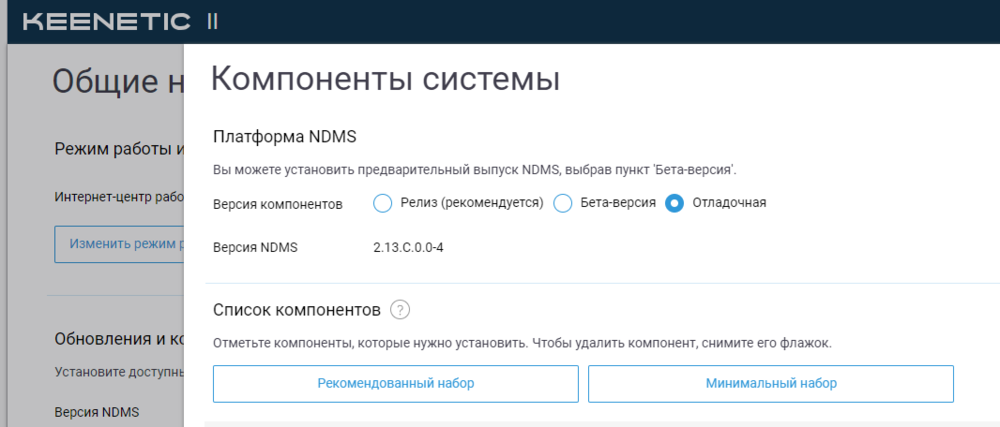Choose the Бета-версия radio option
The width and height of the screenshot is (1000, 427).
(562, 203)
